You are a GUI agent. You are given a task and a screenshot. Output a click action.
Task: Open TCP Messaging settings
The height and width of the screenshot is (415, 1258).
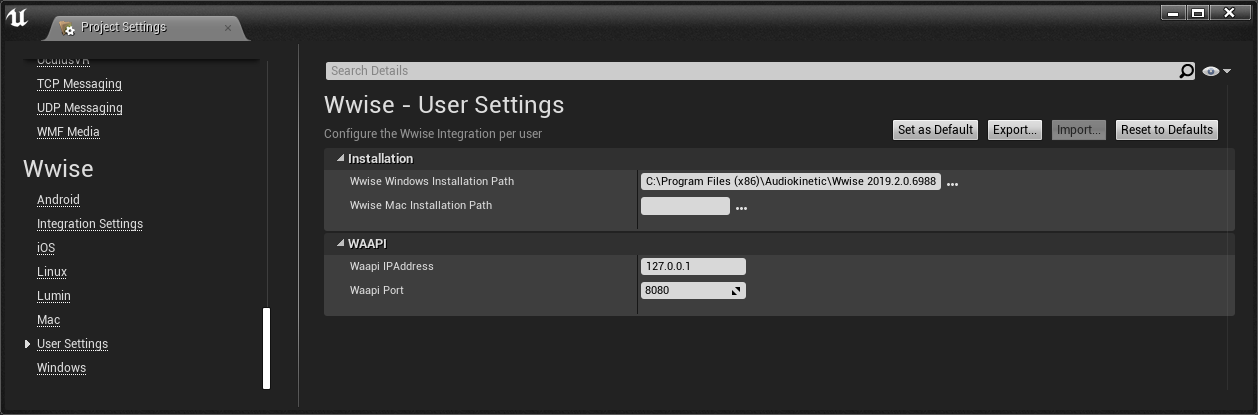pos(79,84)
